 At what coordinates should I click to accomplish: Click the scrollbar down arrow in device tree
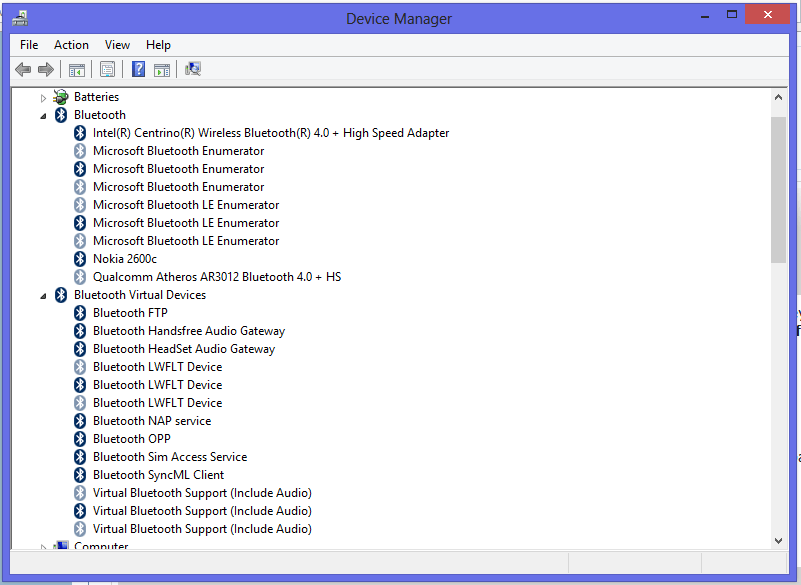(x=779, y=541)
